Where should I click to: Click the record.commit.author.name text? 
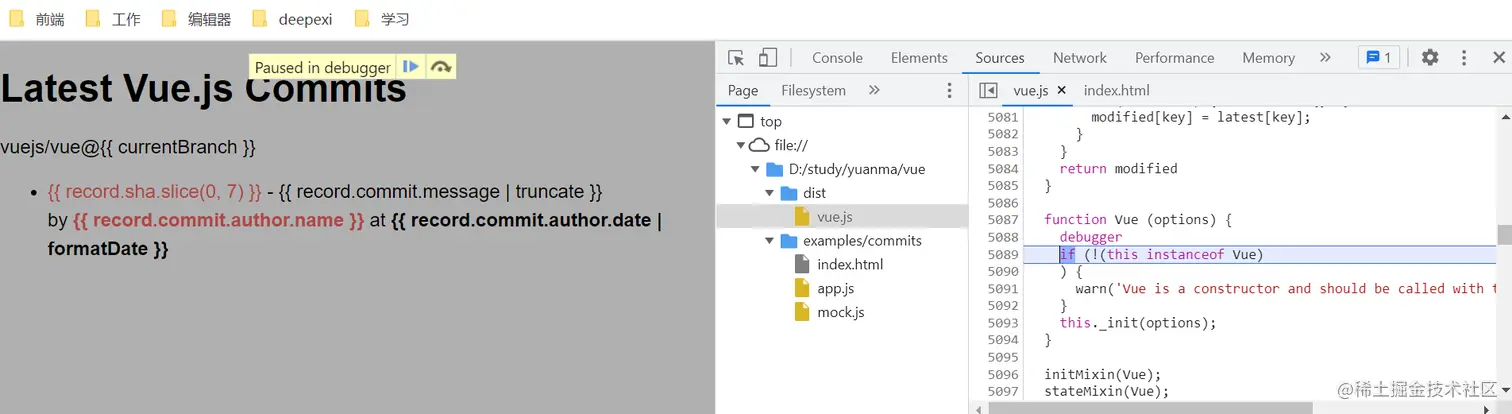coord(219,220)
